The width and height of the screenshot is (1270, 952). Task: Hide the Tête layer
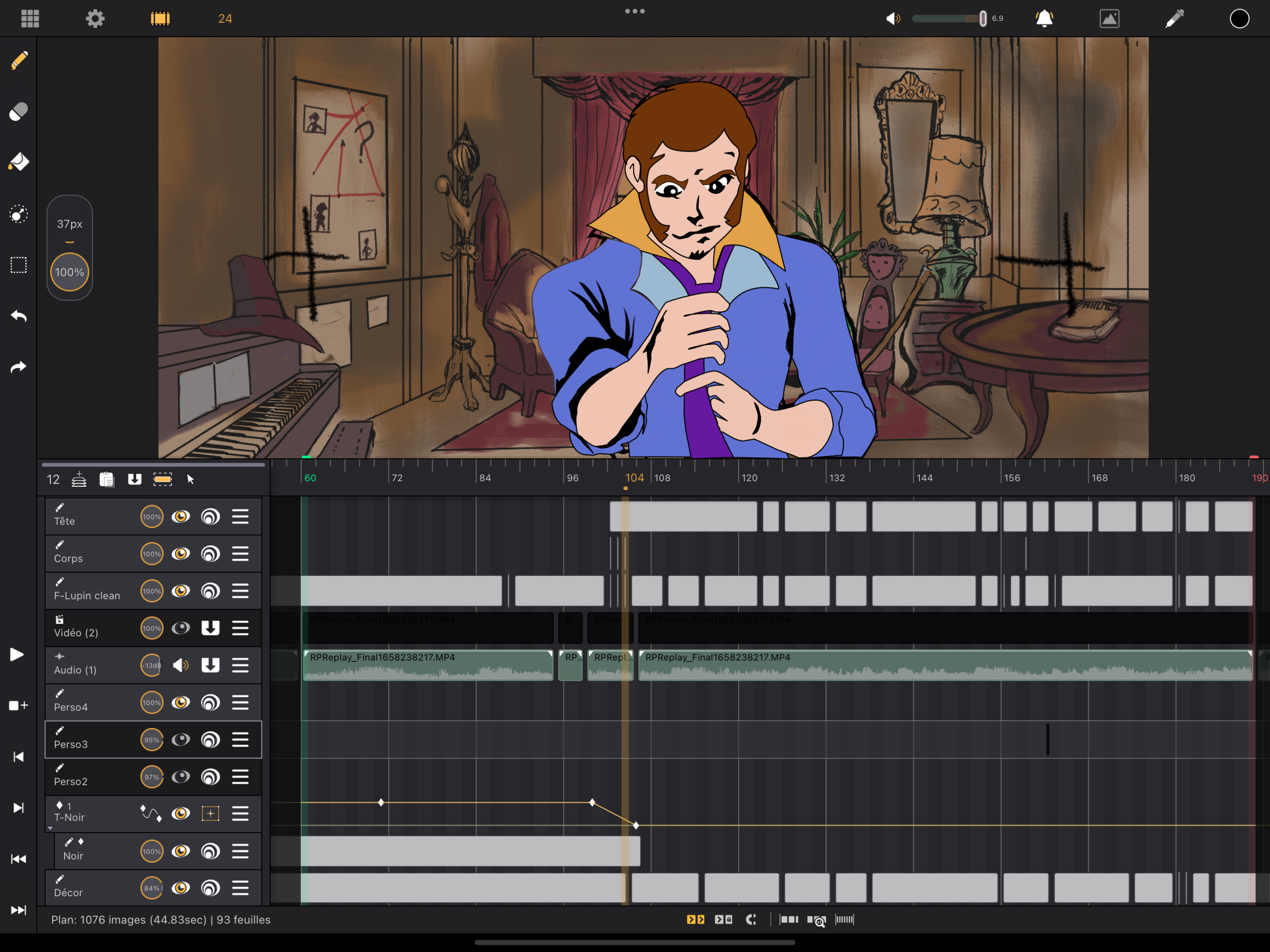(181, 517)
